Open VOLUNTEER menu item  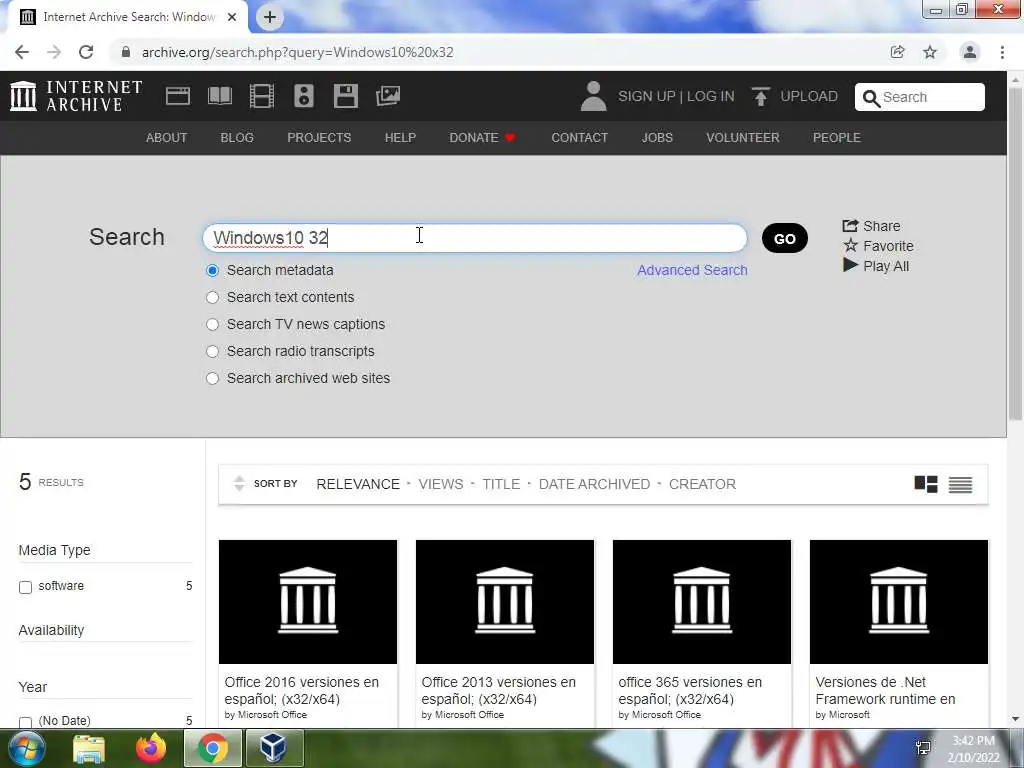(x=743, y=138)
